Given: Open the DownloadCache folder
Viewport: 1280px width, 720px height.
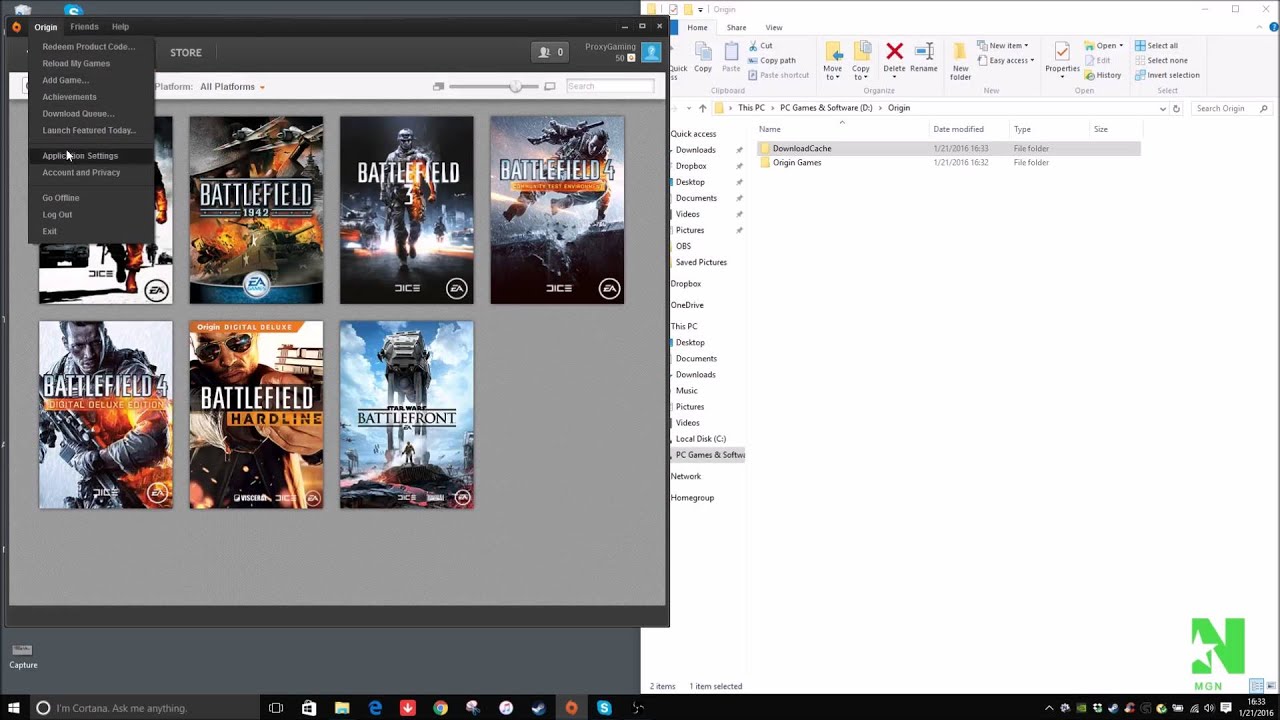Looking at the screenshot, I should pyautogui.click(x=802, y=148).
